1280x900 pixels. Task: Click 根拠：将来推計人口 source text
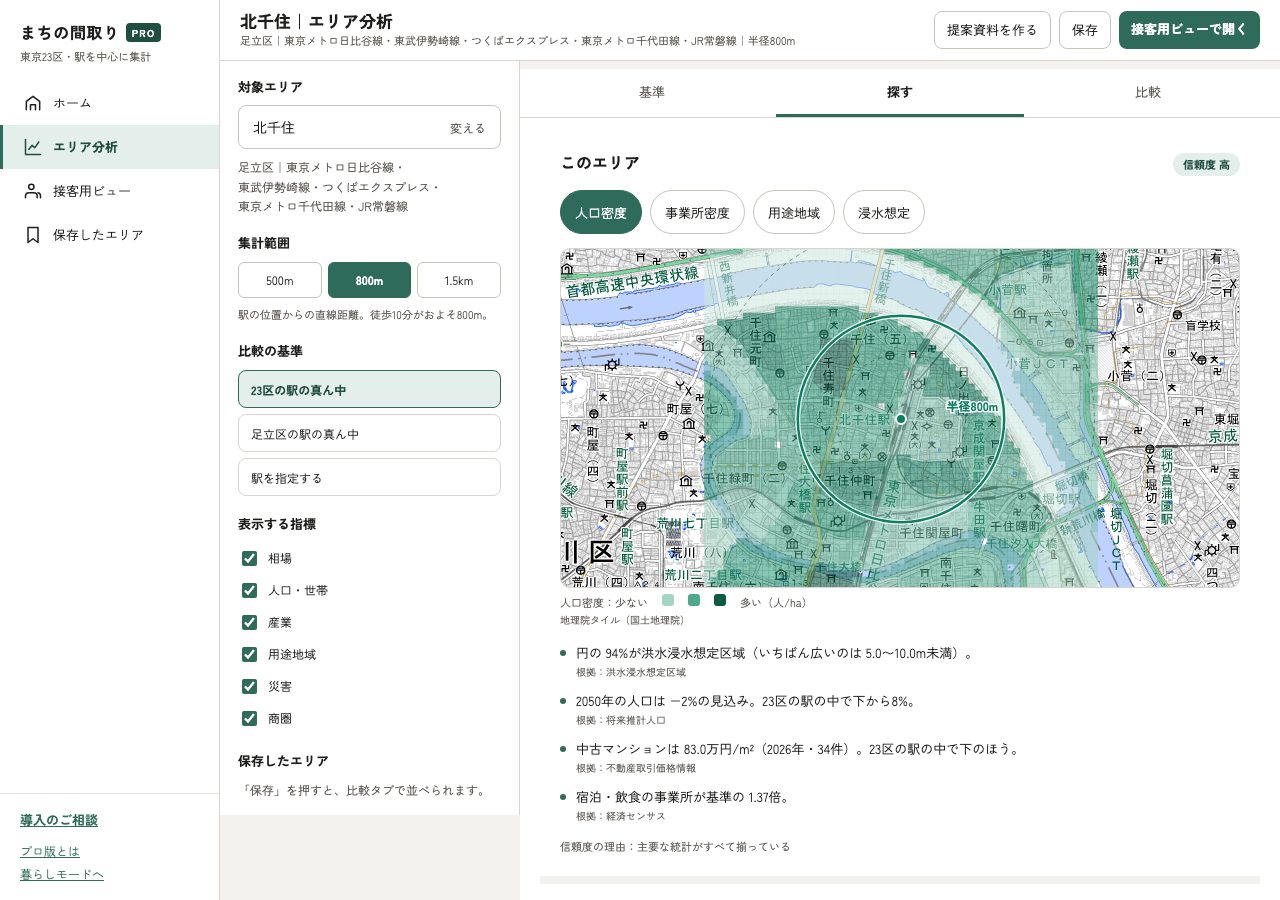621,720
